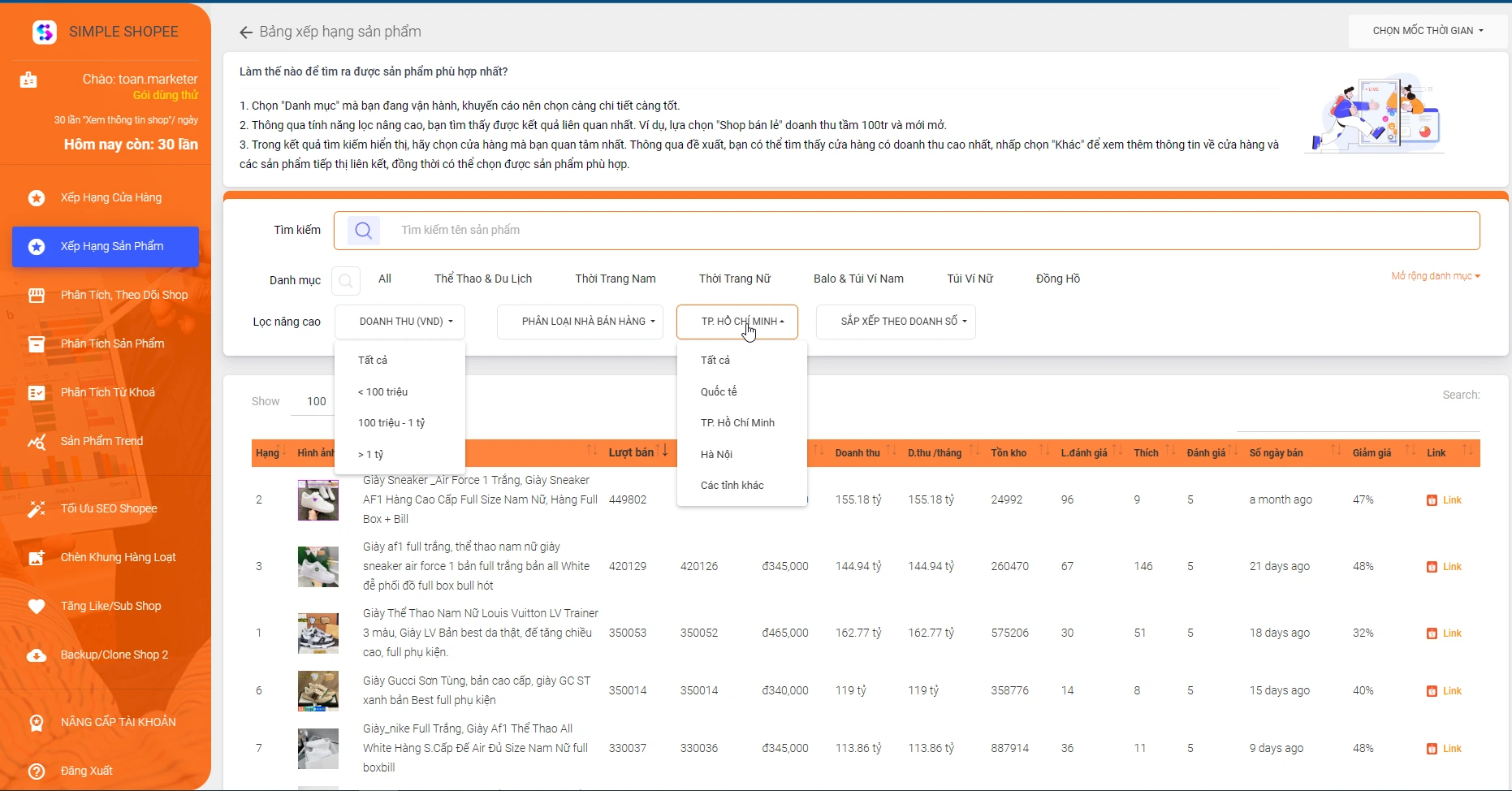The height and width of the screenshot is (791, 1512).
Task: Select Balo & Túi Ví Nam category
Action: tap(858, 279)
